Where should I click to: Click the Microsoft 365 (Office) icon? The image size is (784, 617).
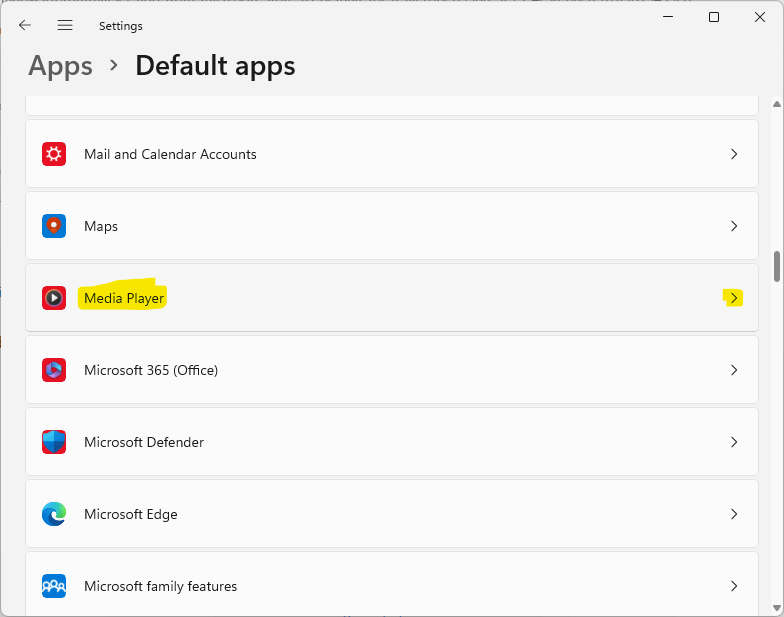(x=54, y=370)
